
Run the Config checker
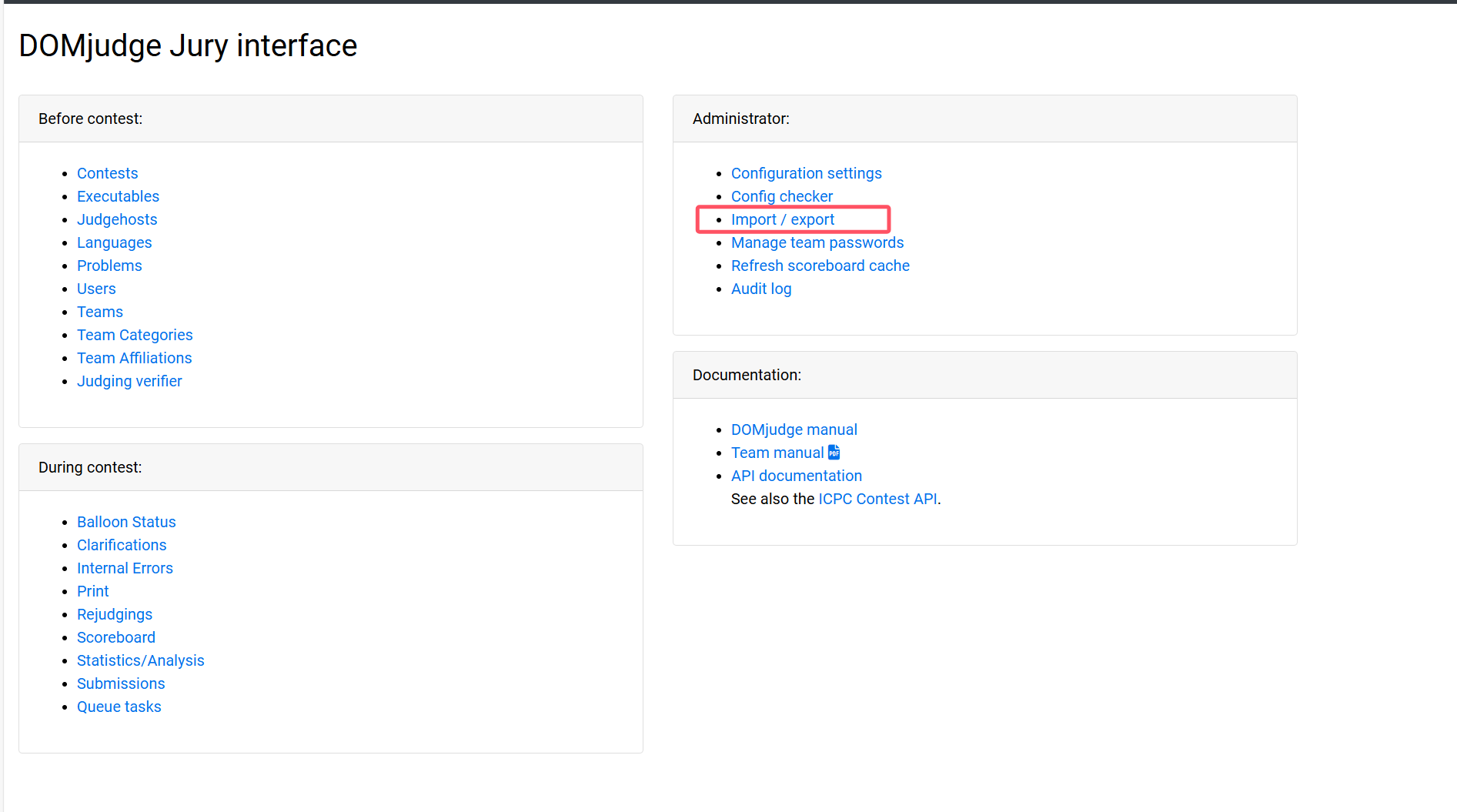pos(781,196)
